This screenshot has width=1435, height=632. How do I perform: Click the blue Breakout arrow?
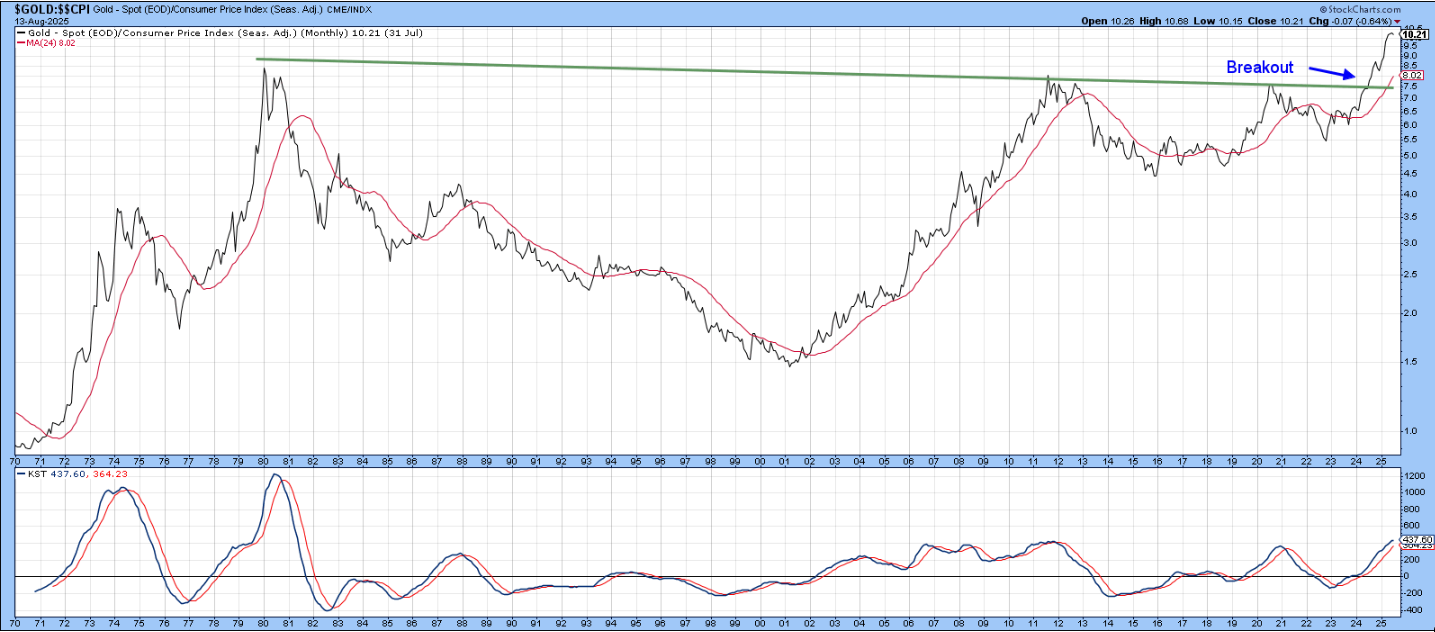[1332, 72]
